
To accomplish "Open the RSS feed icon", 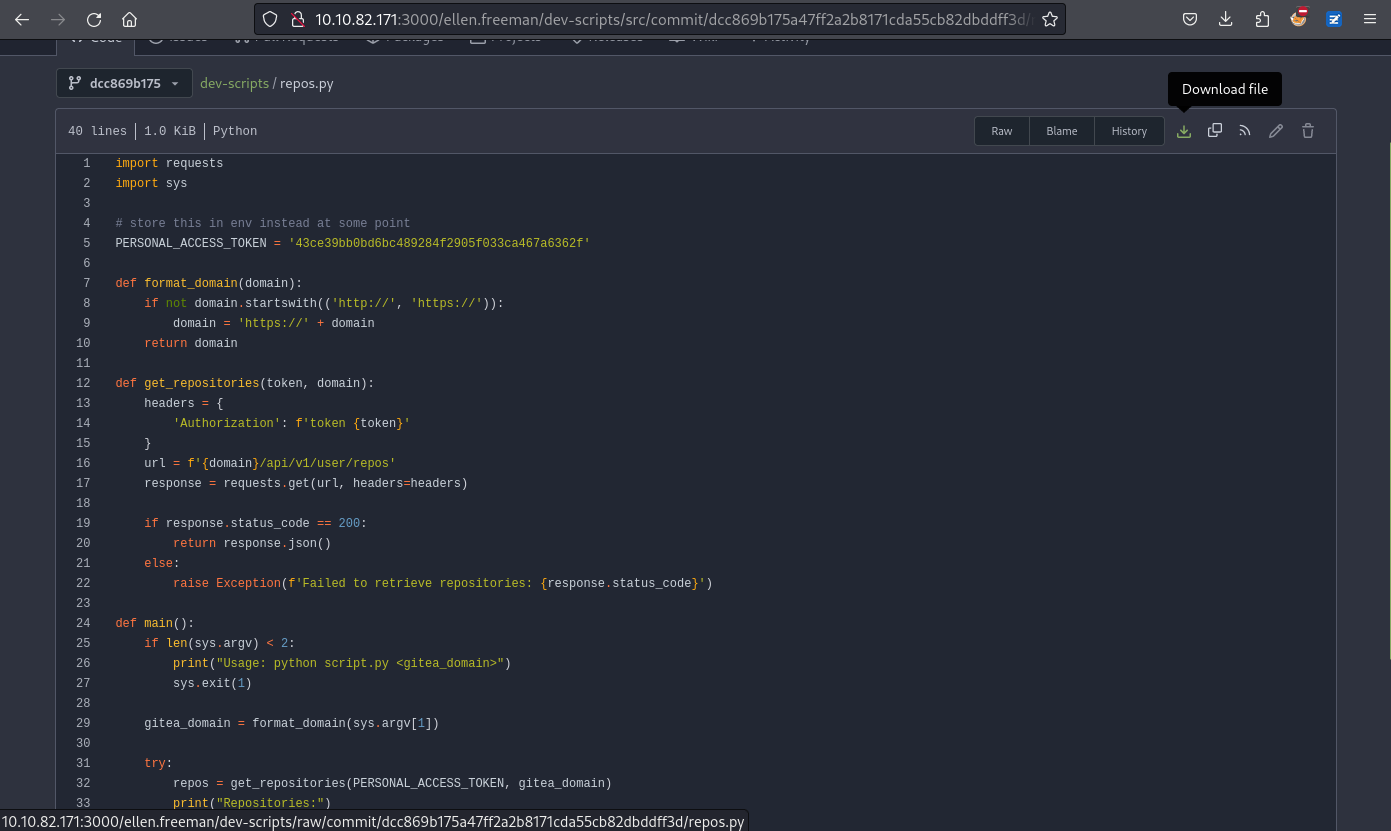I will coord(1245,131).
